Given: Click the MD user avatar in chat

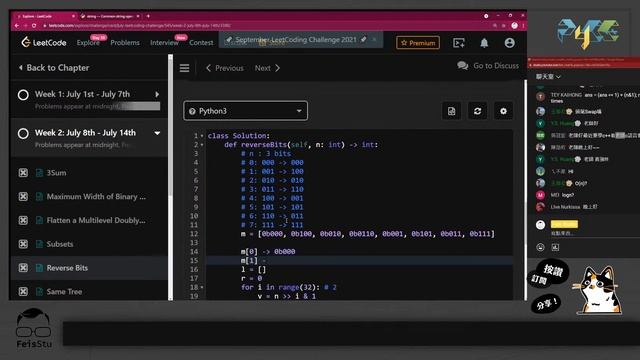Looking at the screenshot, I should (x=540, y=195).
